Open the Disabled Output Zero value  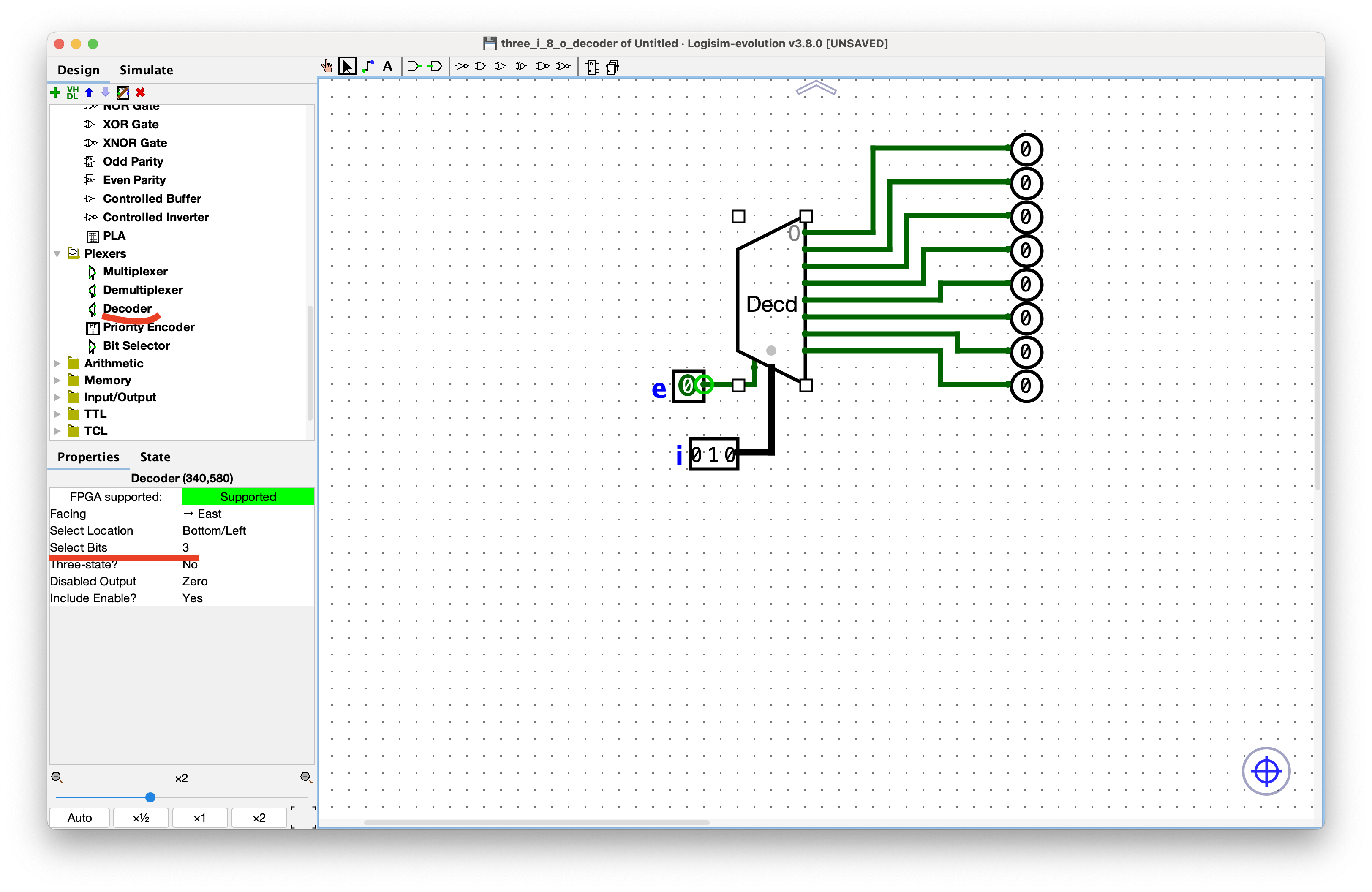pos(248,581)
